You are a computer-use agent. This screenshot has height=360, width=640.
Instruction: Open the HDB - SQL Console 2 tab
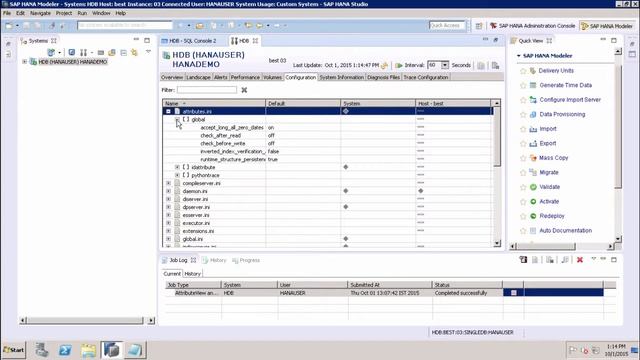tap(193, 41)
